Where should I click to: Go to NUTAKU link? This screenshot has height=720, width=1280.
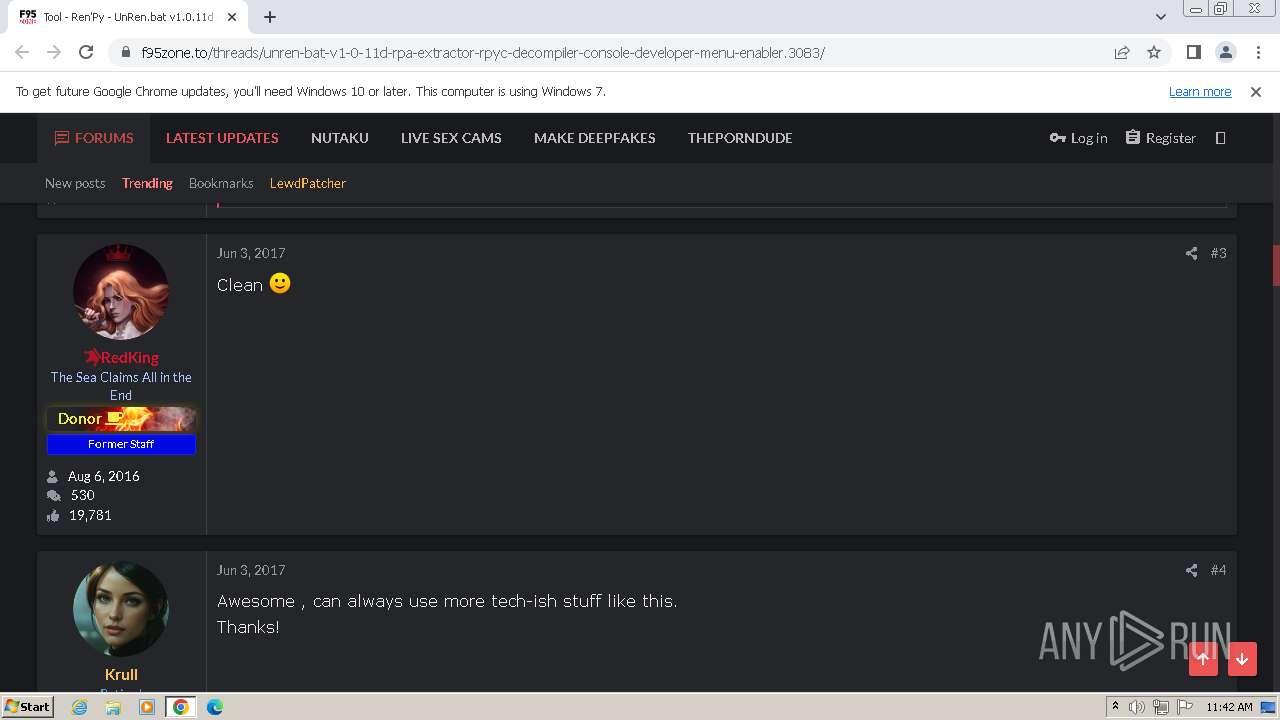click(x=340, y=138)
